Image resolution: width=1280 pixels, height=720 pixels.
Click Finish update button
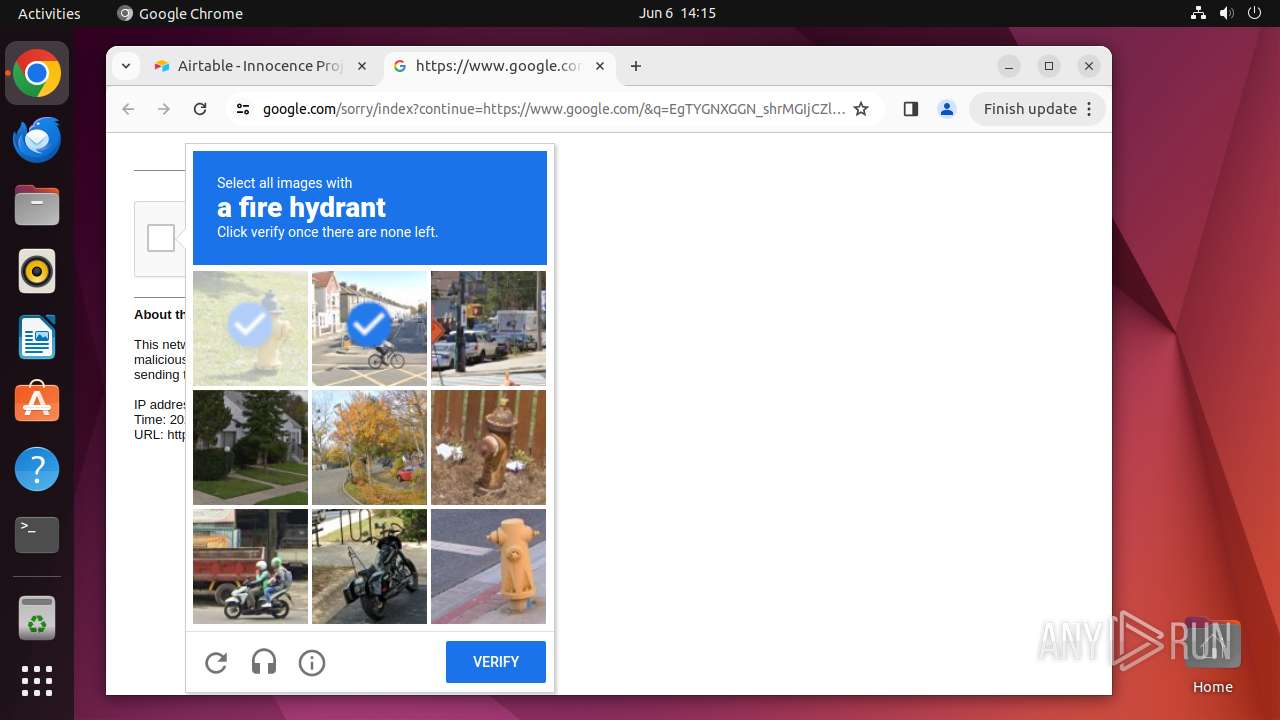[x=1030, y=109]
